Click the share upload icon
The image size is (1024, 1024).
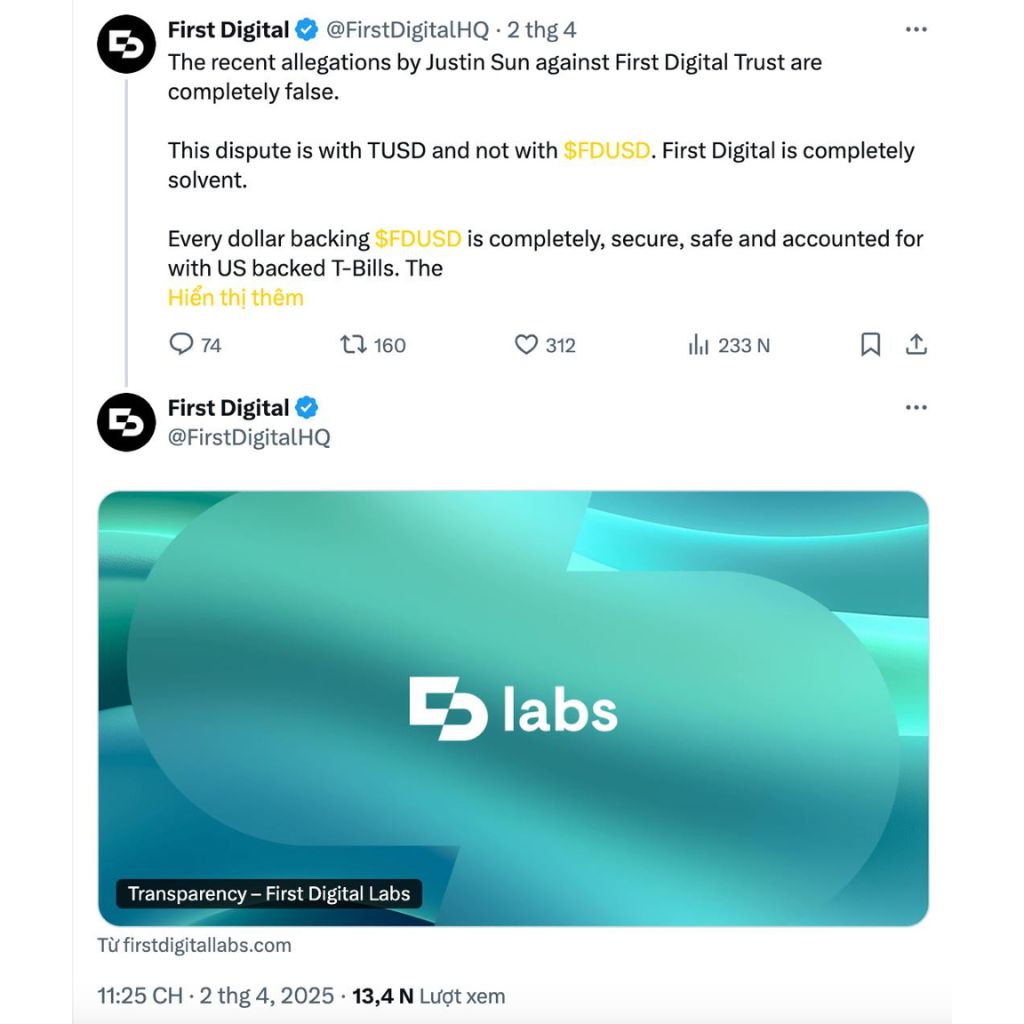916,345
